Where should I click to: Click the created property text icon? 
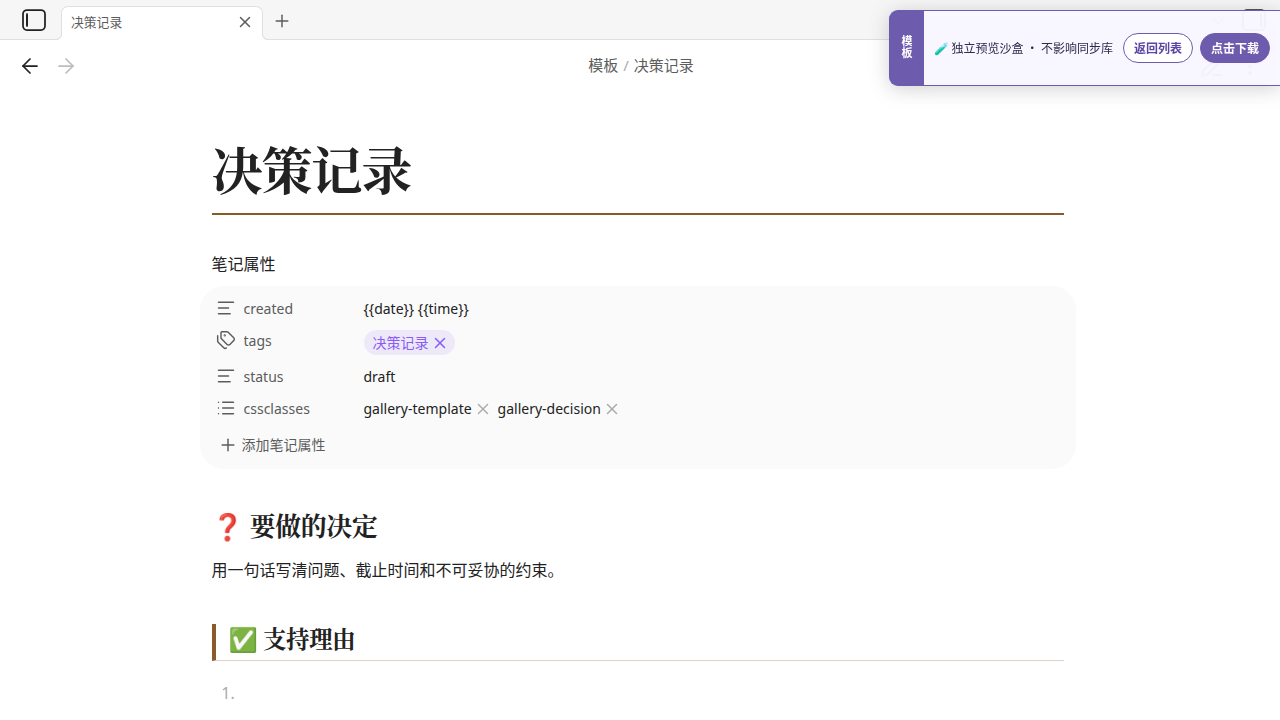coord(226,308)
